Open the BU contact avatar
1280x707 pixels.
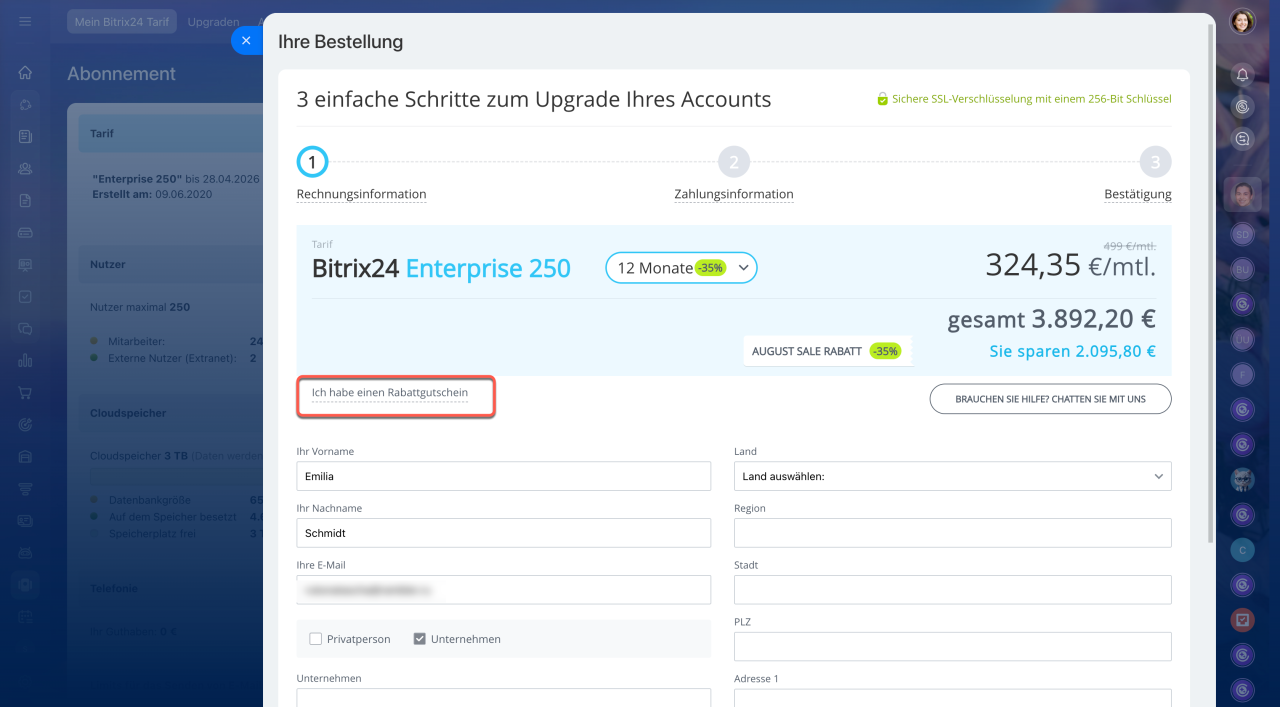click(x=1242, y=269)
